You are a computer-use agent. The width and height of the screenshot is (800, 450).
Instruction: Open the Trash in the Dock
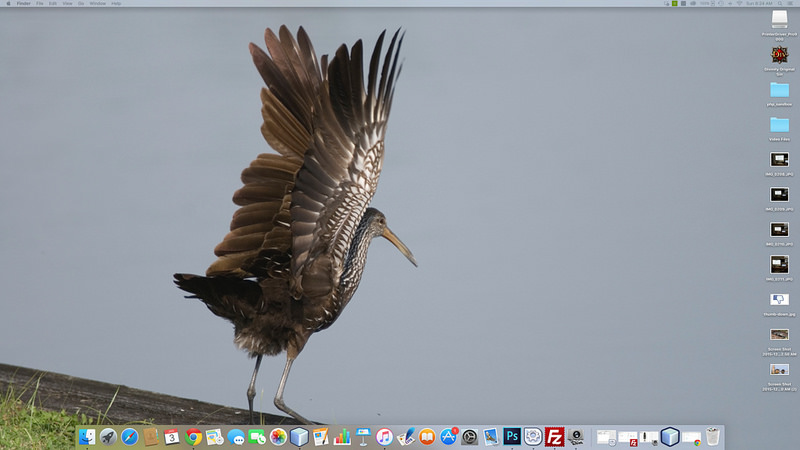(x=713, y=437)
